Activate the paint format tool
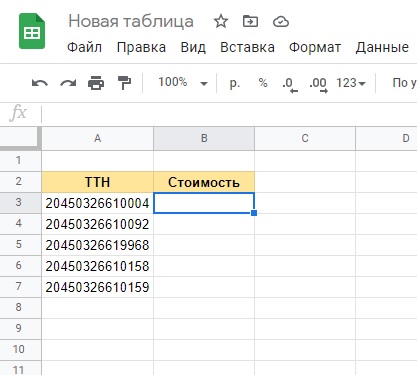Image resolution: width=417 pixels, height=375 pixels. click(x=124, y=83)
